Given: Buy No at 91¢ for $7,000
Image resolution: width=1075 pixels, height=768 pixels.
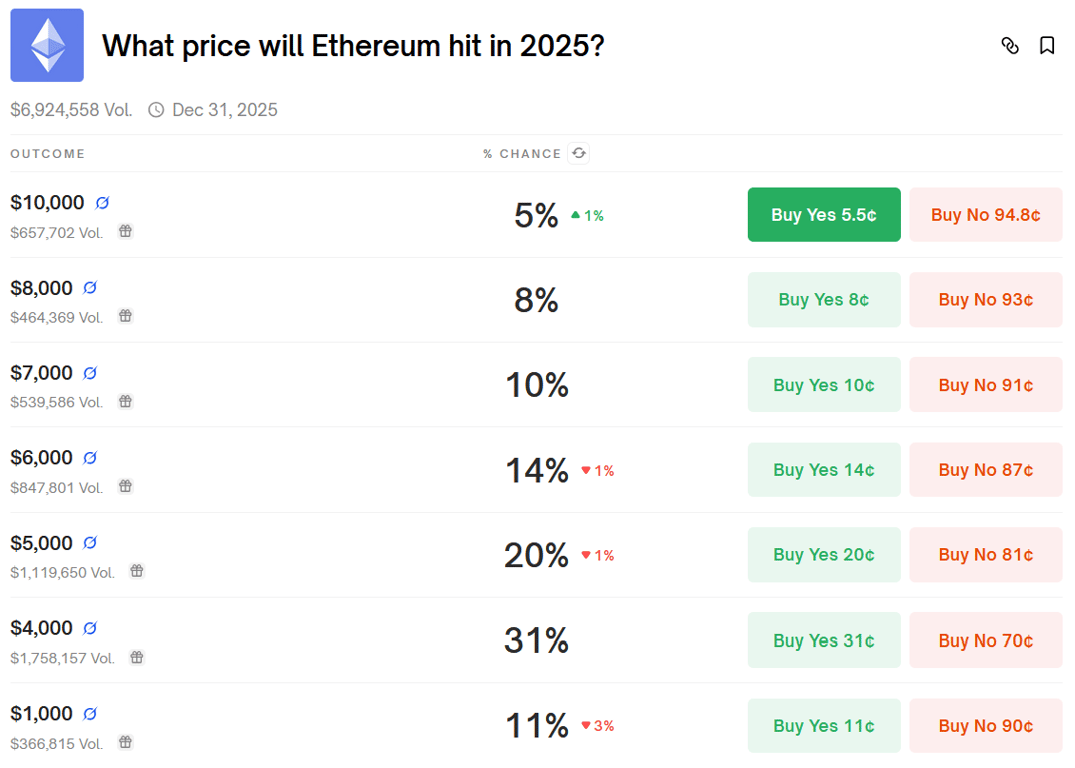Looking at the screenshot, I should point(985,384).
